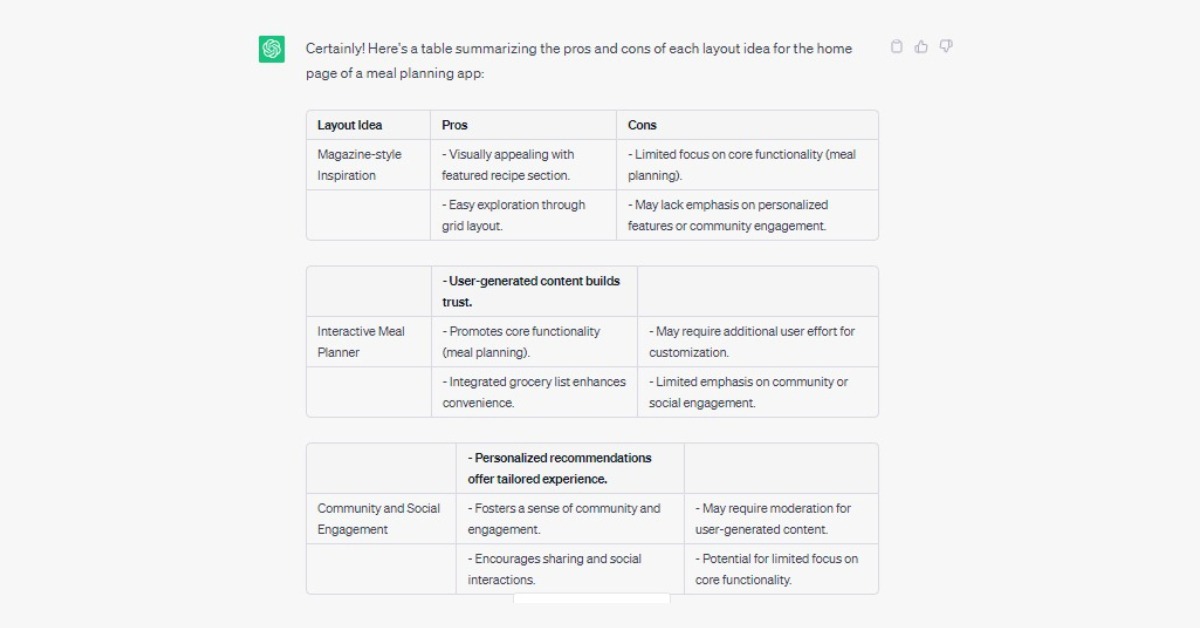This screenshot has width=1200, height=628.
Task: Copy the response with the clipboard icon
Action: coord(896,46)
